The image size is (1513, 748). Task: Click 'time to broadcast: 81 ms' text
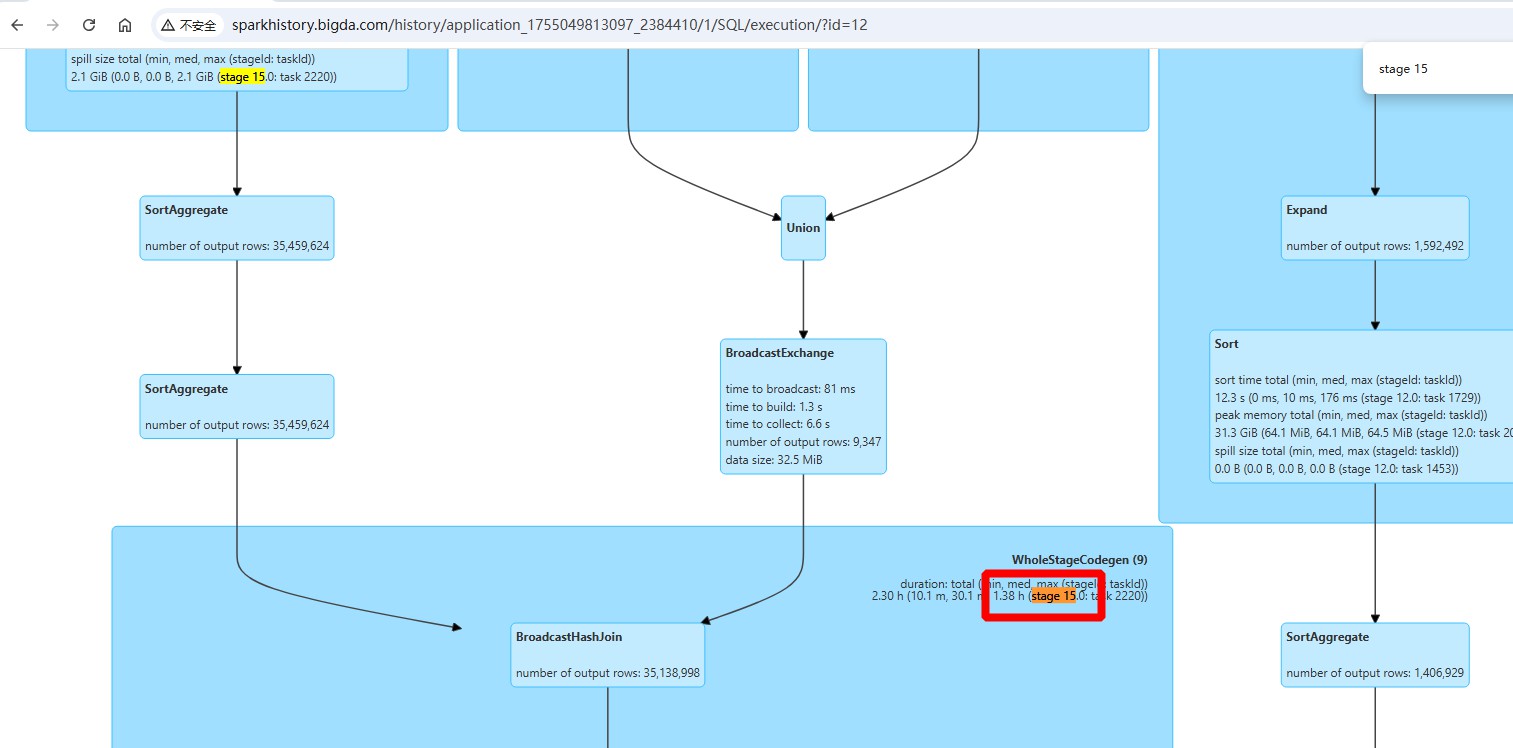pyautogui.click(x=790, y=388)
